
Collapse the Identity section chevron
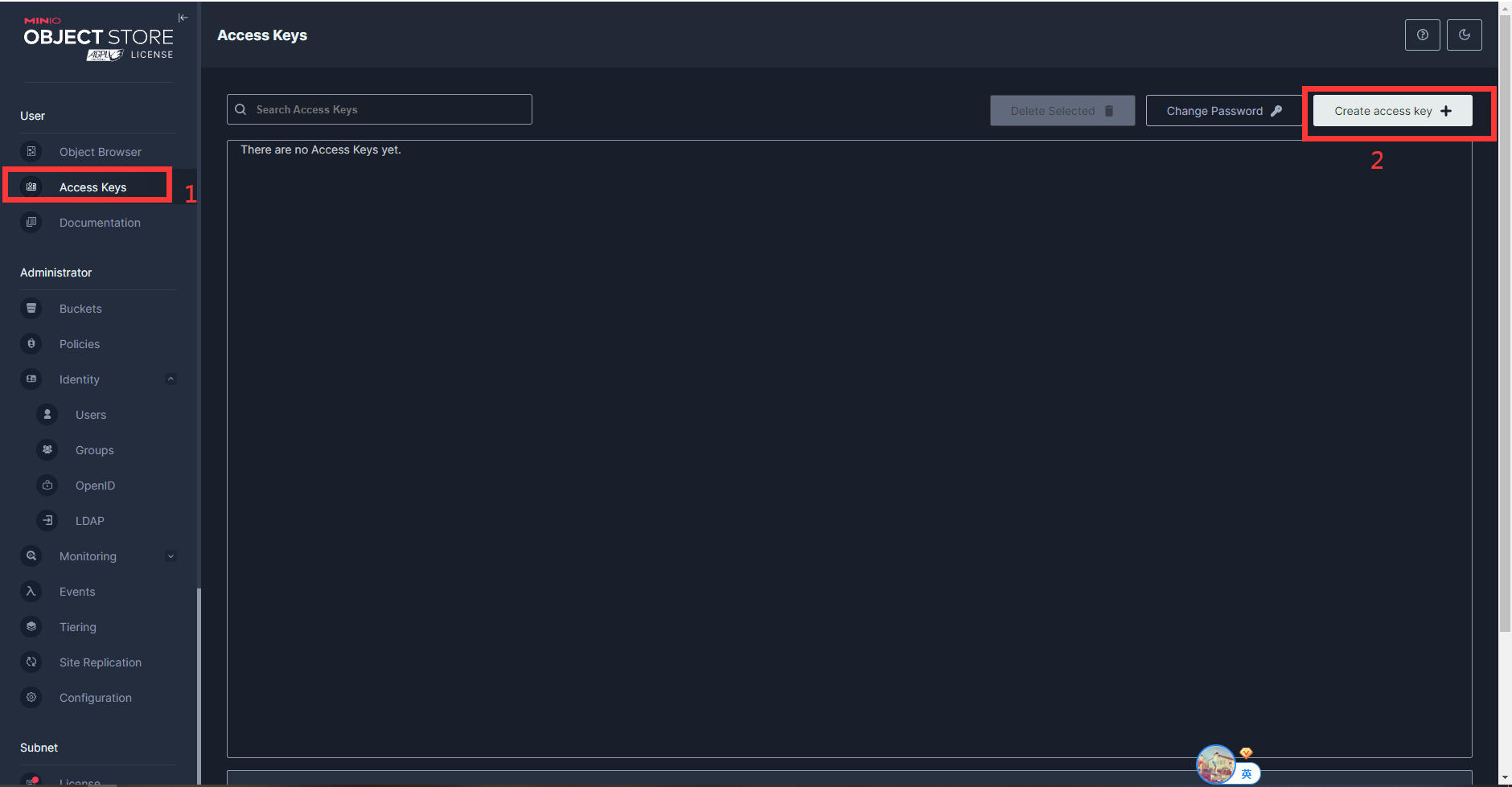pos(171,379)
